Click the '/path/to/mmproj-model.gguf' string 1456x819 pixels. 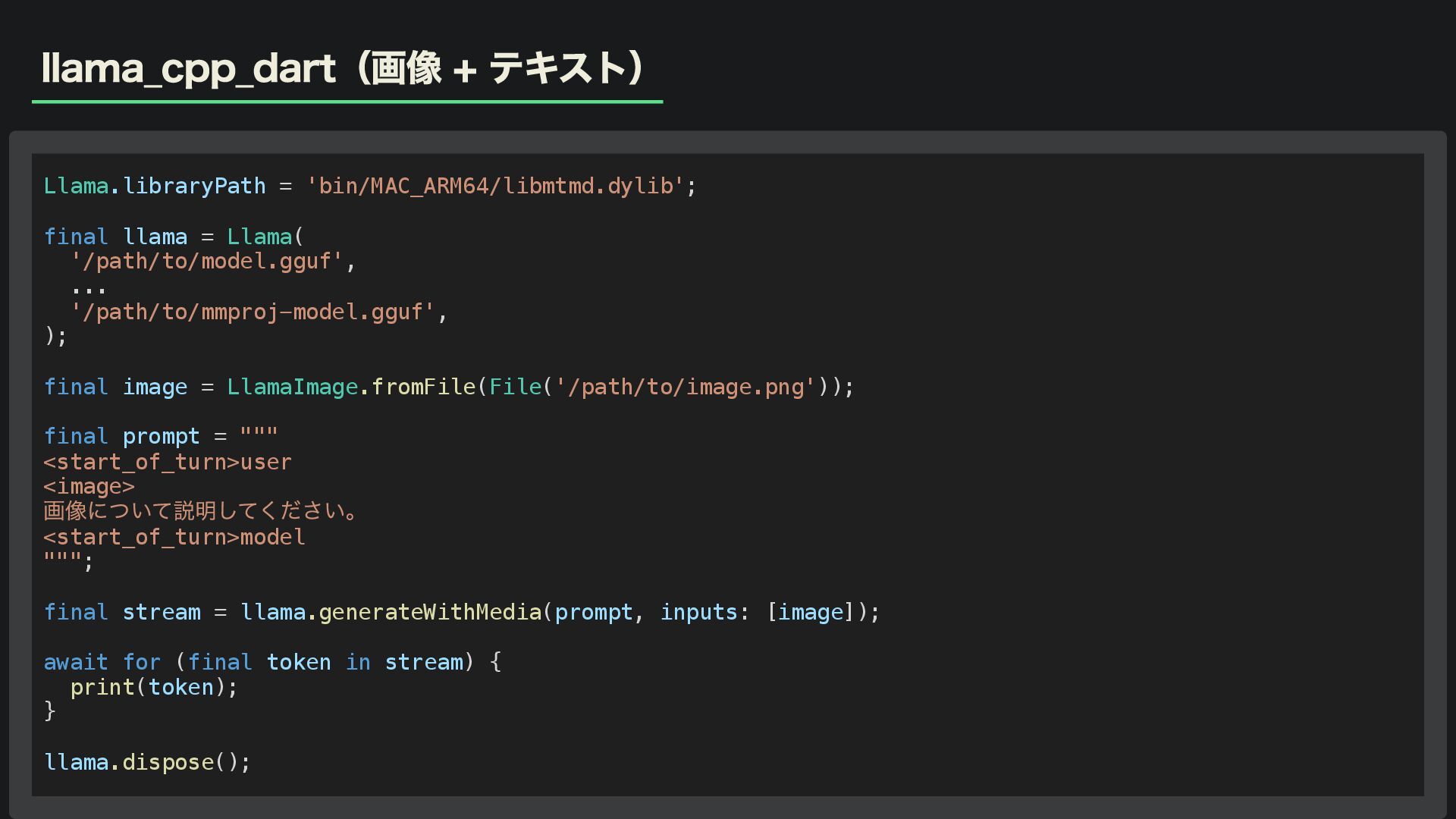click(253, 312)
